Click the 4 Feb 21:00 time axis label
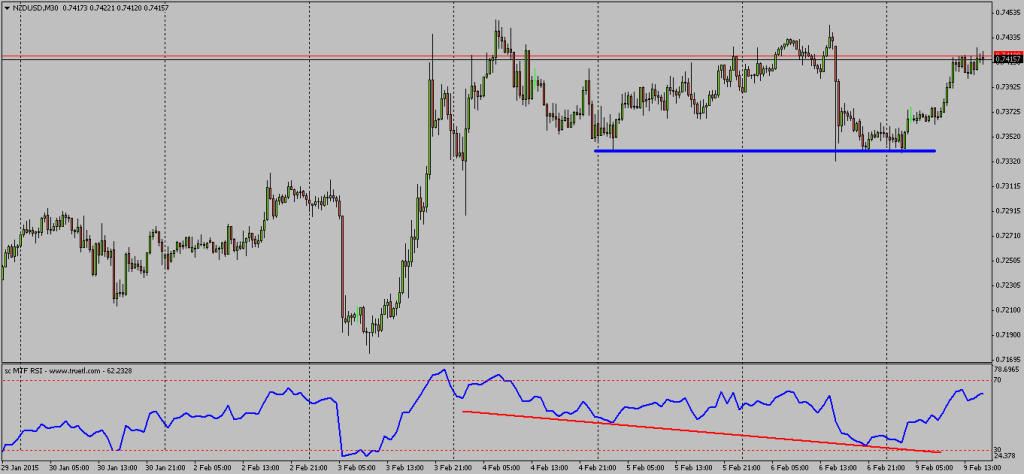1024x474 pixels. click(600, 467)
